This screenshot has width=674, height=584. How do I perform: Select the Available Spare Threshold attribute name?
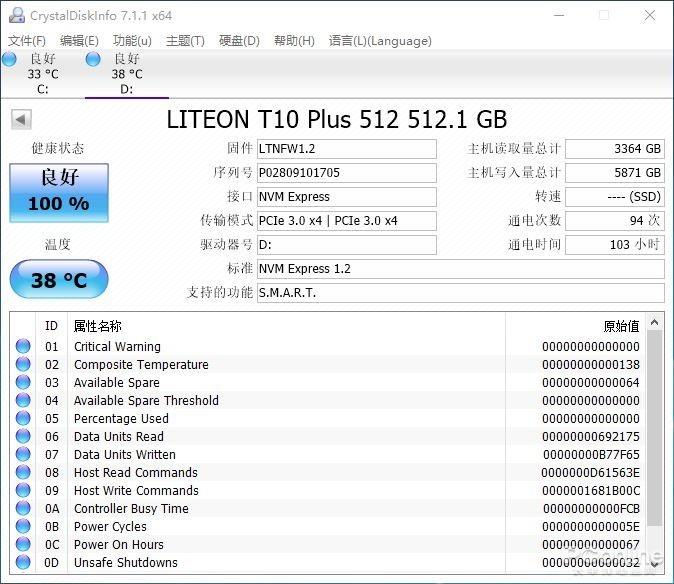tap(146, 401)
